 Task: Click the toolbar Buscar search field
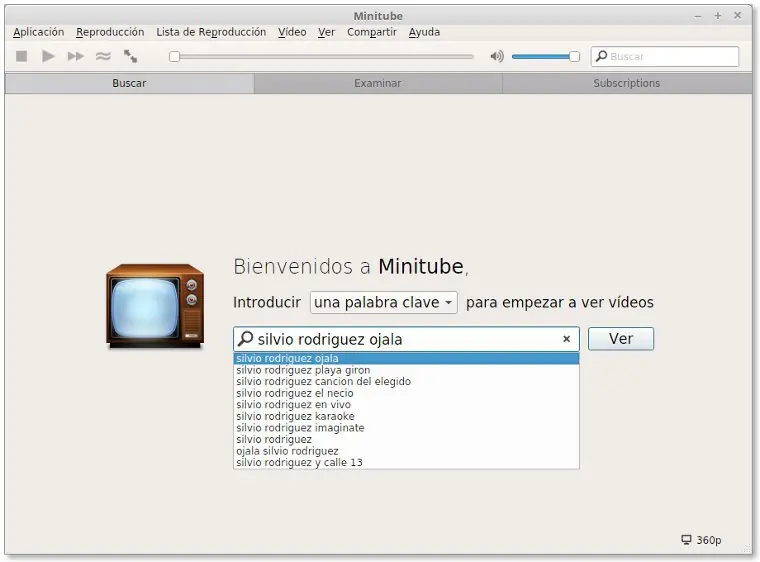click(x=665, y=56)
